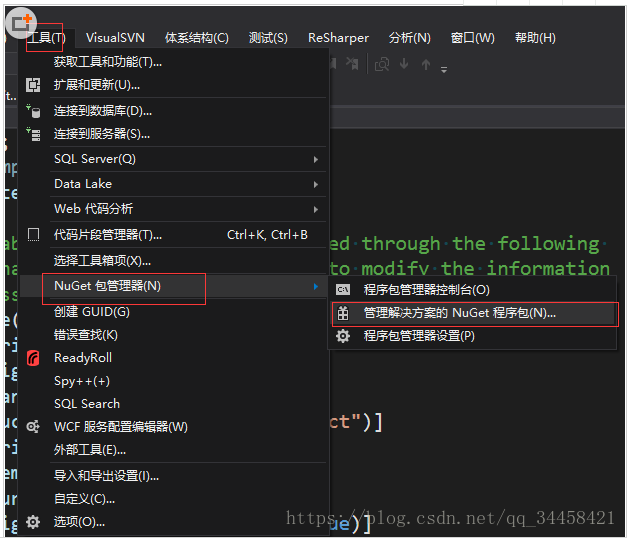Image resolution: width=627 pixels, height=538 pixels.
Task: Open 选项(O)... entry
Action: point(79,522)
